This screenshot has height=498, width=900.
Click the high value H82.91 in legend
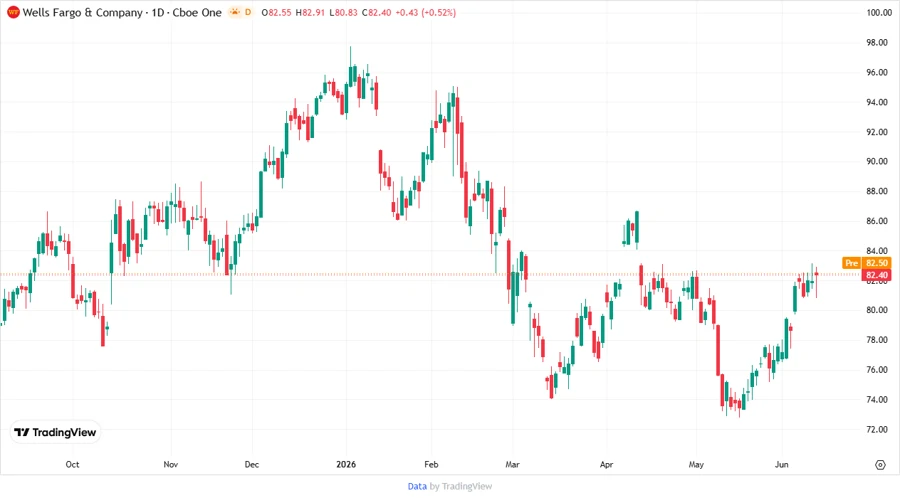(x=311, y=13)
